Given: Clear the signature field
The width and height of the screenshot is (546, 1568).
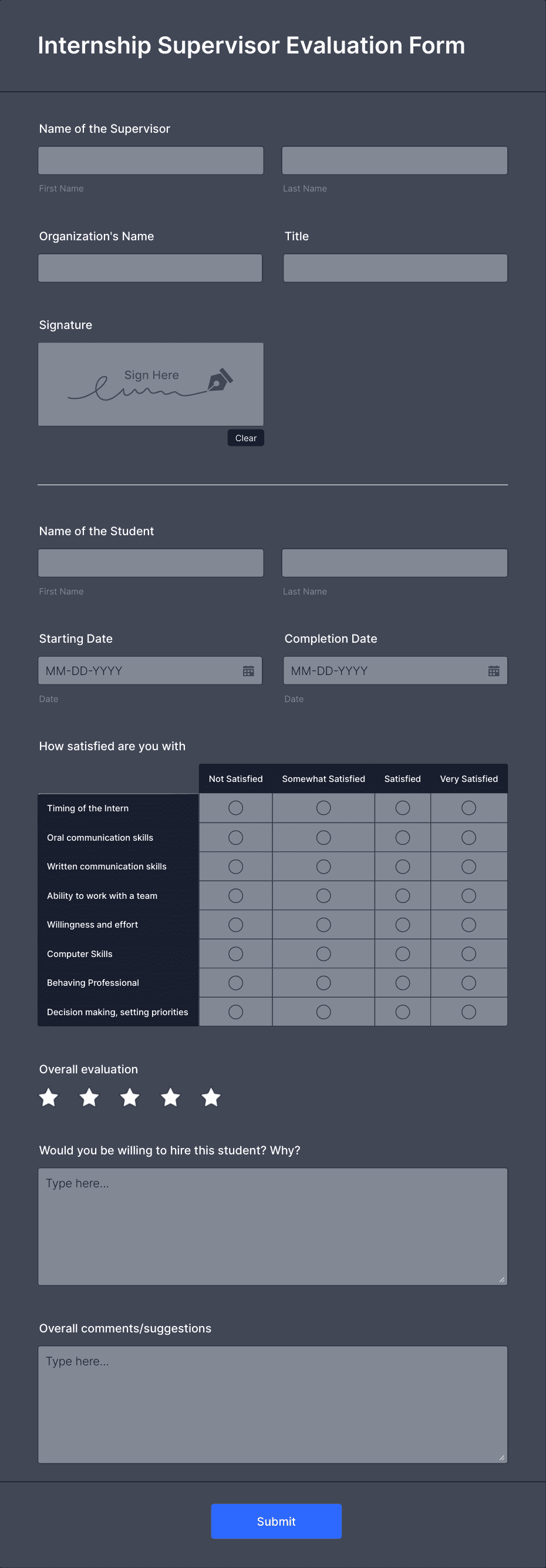Looking at the screenshot, I should click(x=245, y=438).
